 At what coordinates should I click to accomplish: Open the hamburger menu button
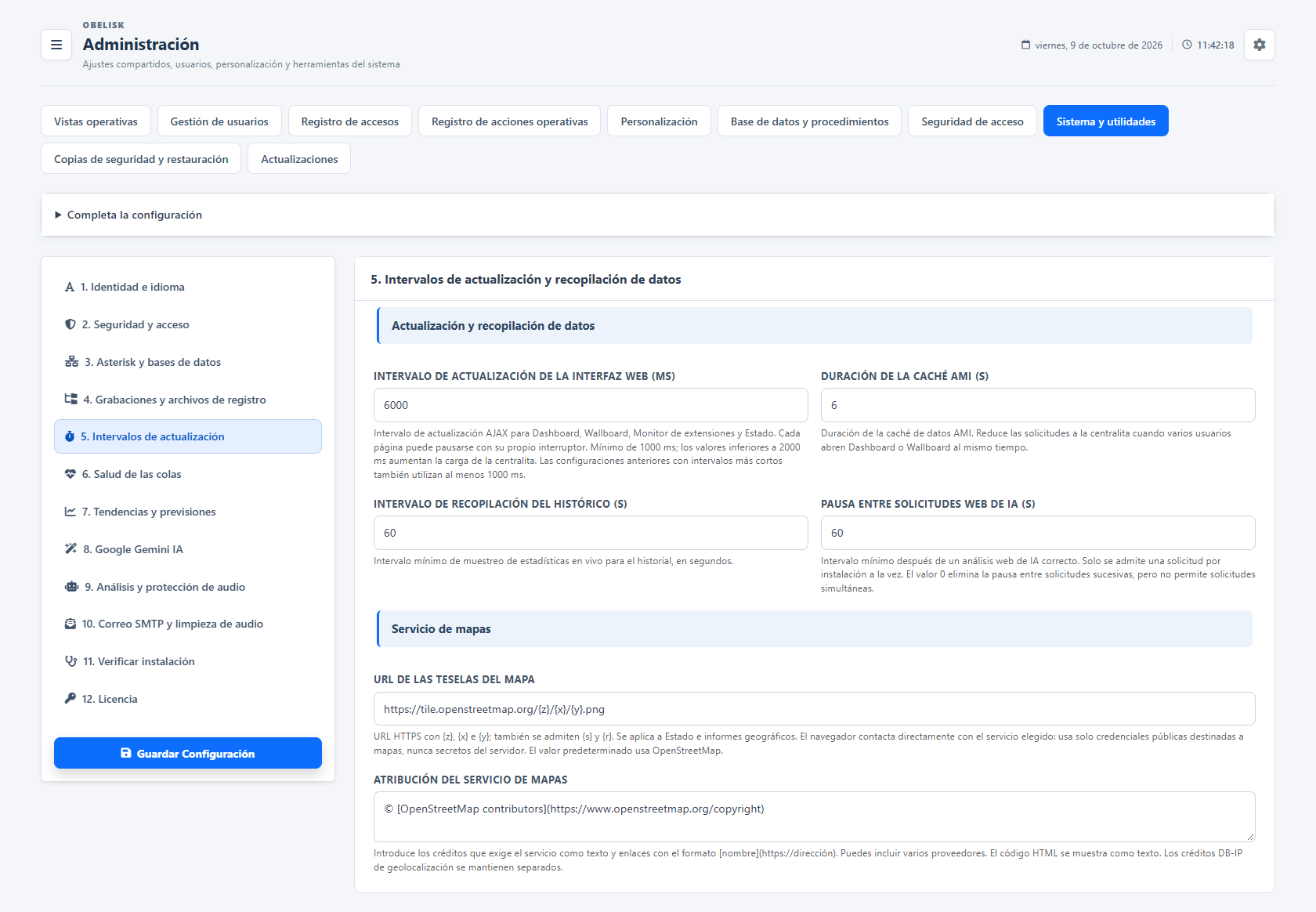tap(56, 45)
